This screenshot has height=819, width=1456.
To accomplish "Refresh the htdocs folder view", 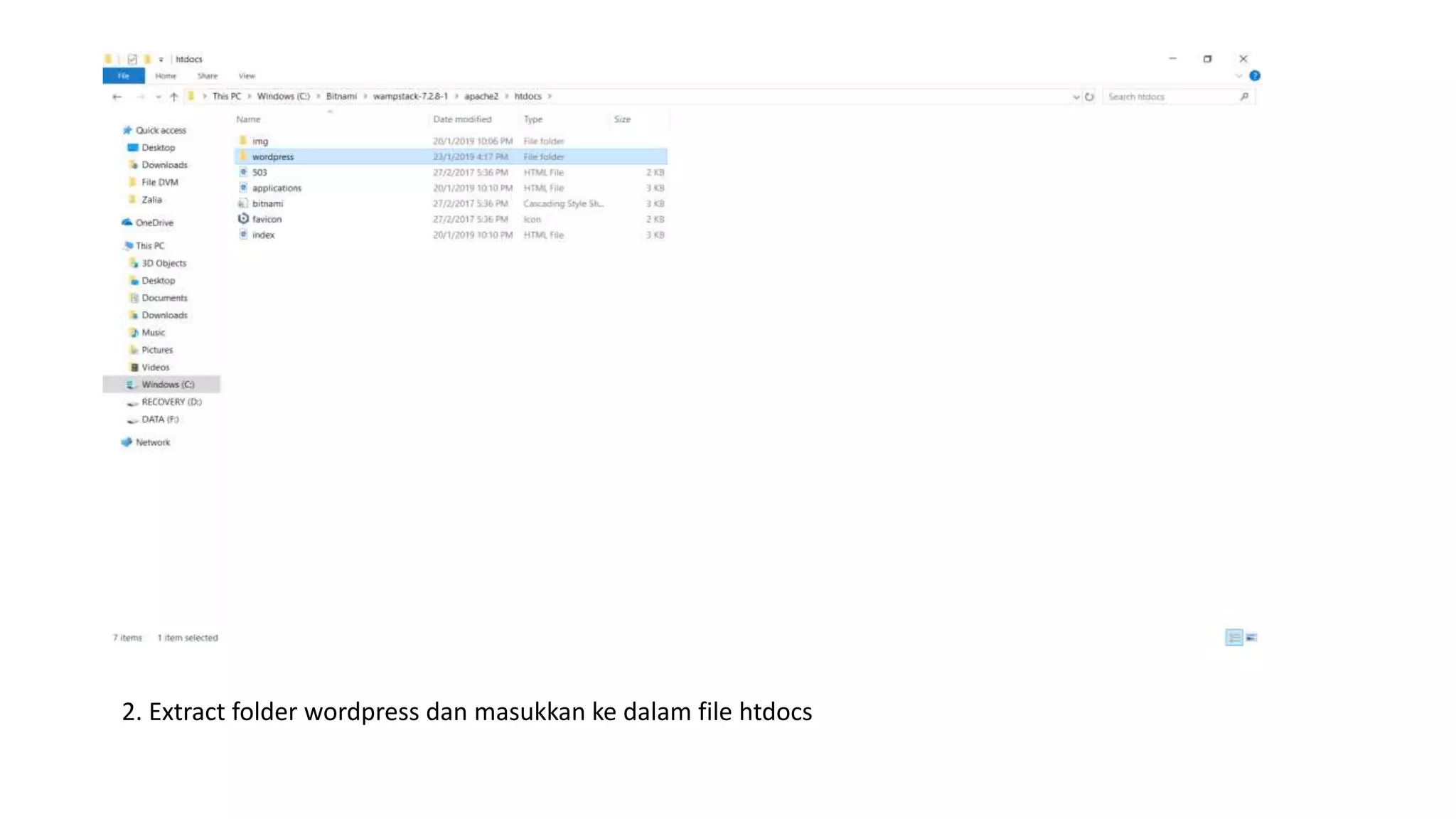I will (x=1089, y=97).
